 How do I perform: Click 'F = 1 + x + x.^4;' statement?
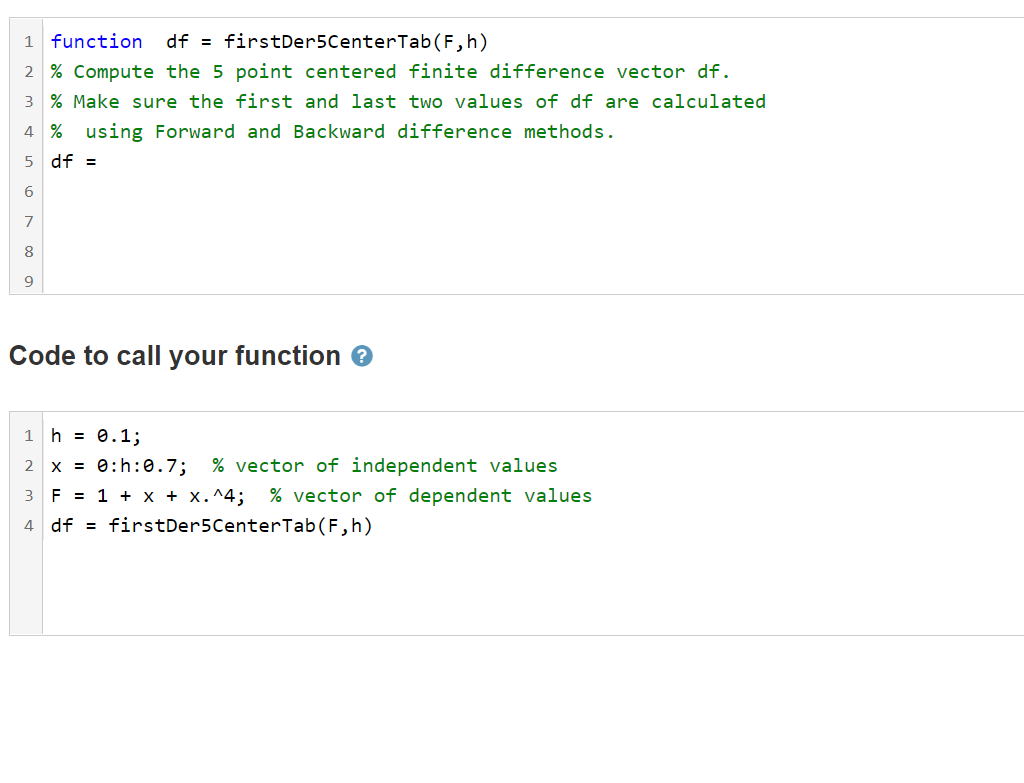pyautogui.click(x=148, y=496)
